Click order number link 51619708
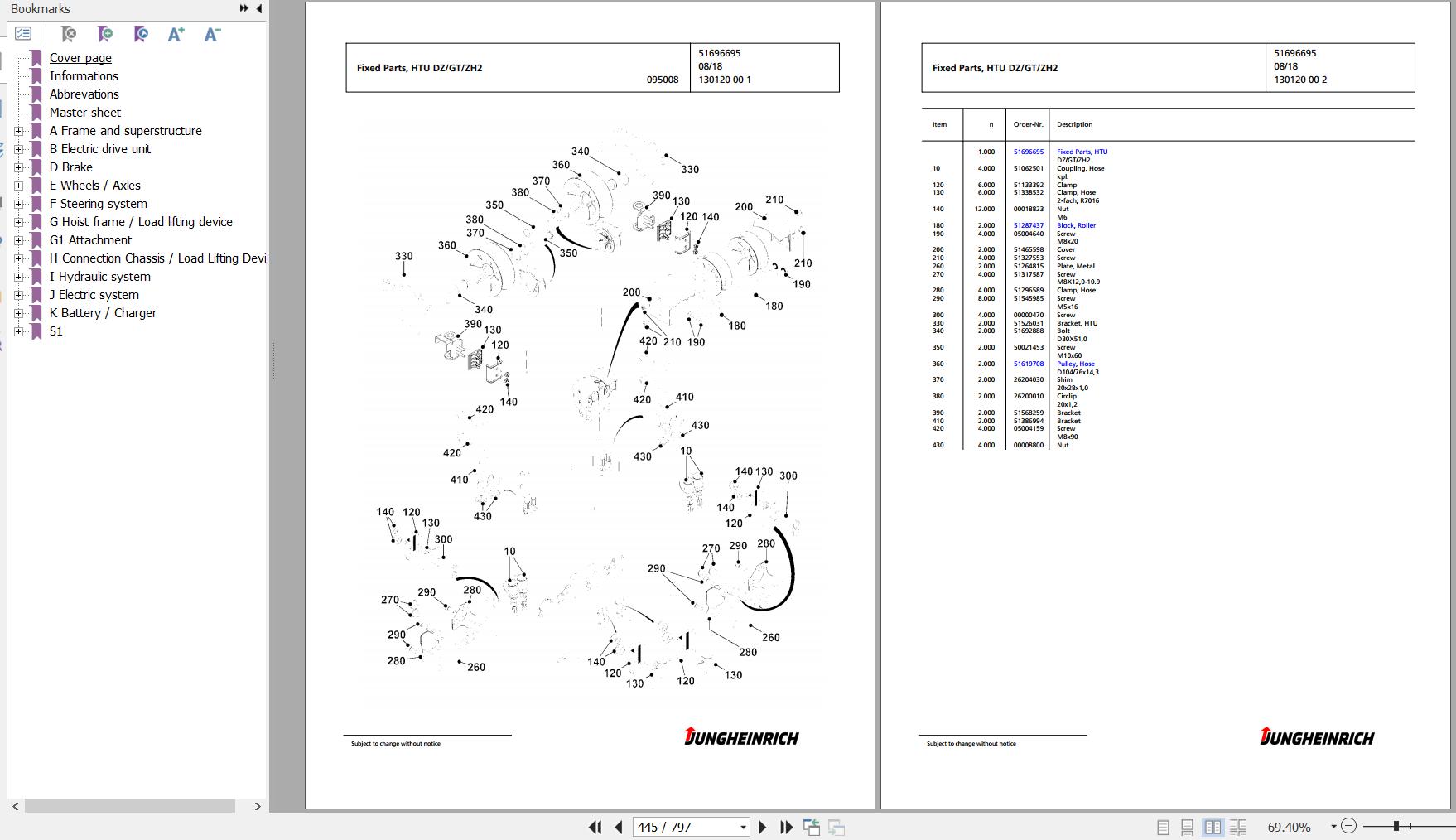Viewport: 1456px width, 840px height. point(1029,364)
